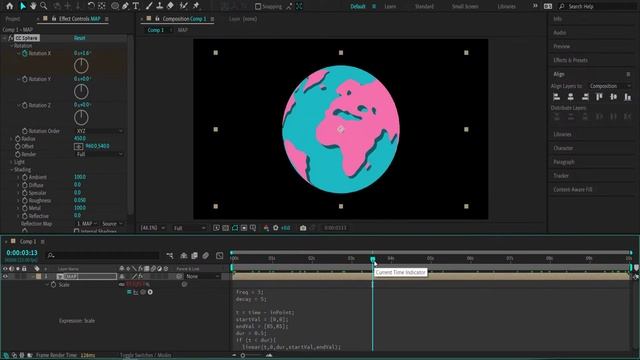The width and height of the screenshot is (640, 360).
Task: Select the Selection arrow tool
Action: coord(23,6)
